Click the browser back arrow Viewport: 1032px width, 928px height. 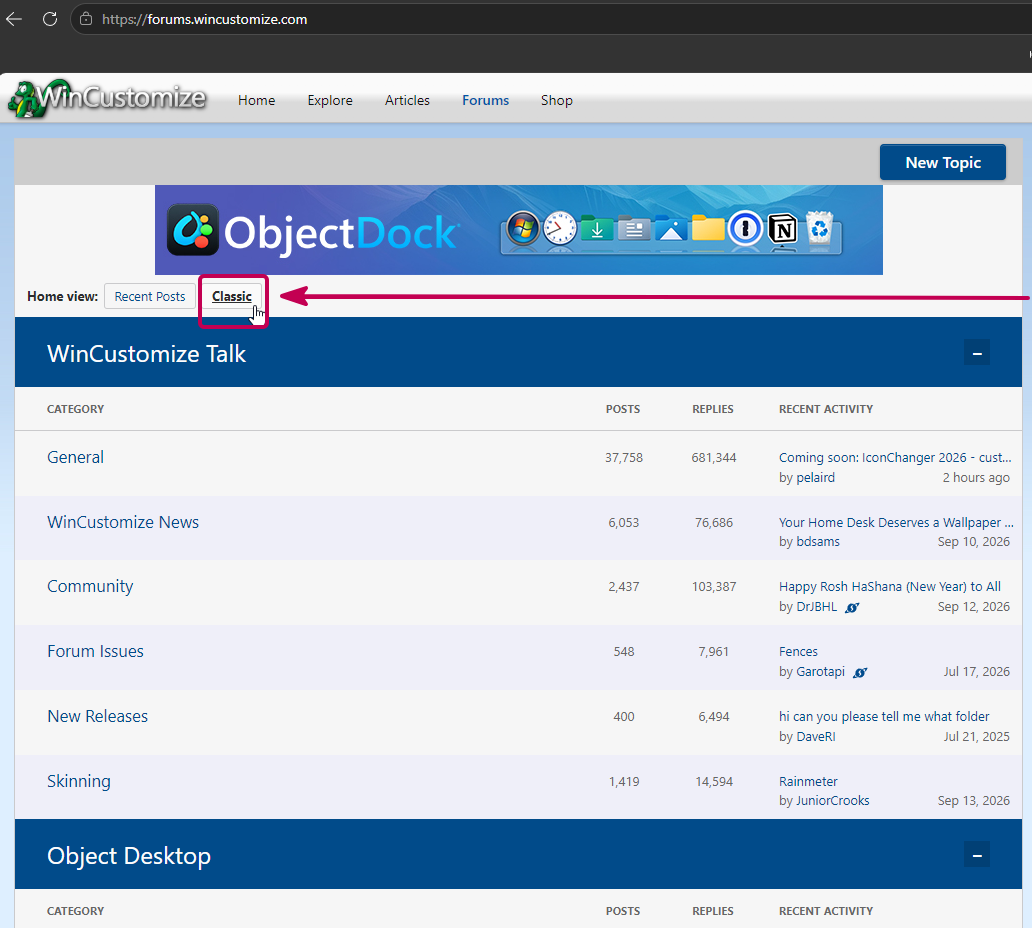point(14,19)
